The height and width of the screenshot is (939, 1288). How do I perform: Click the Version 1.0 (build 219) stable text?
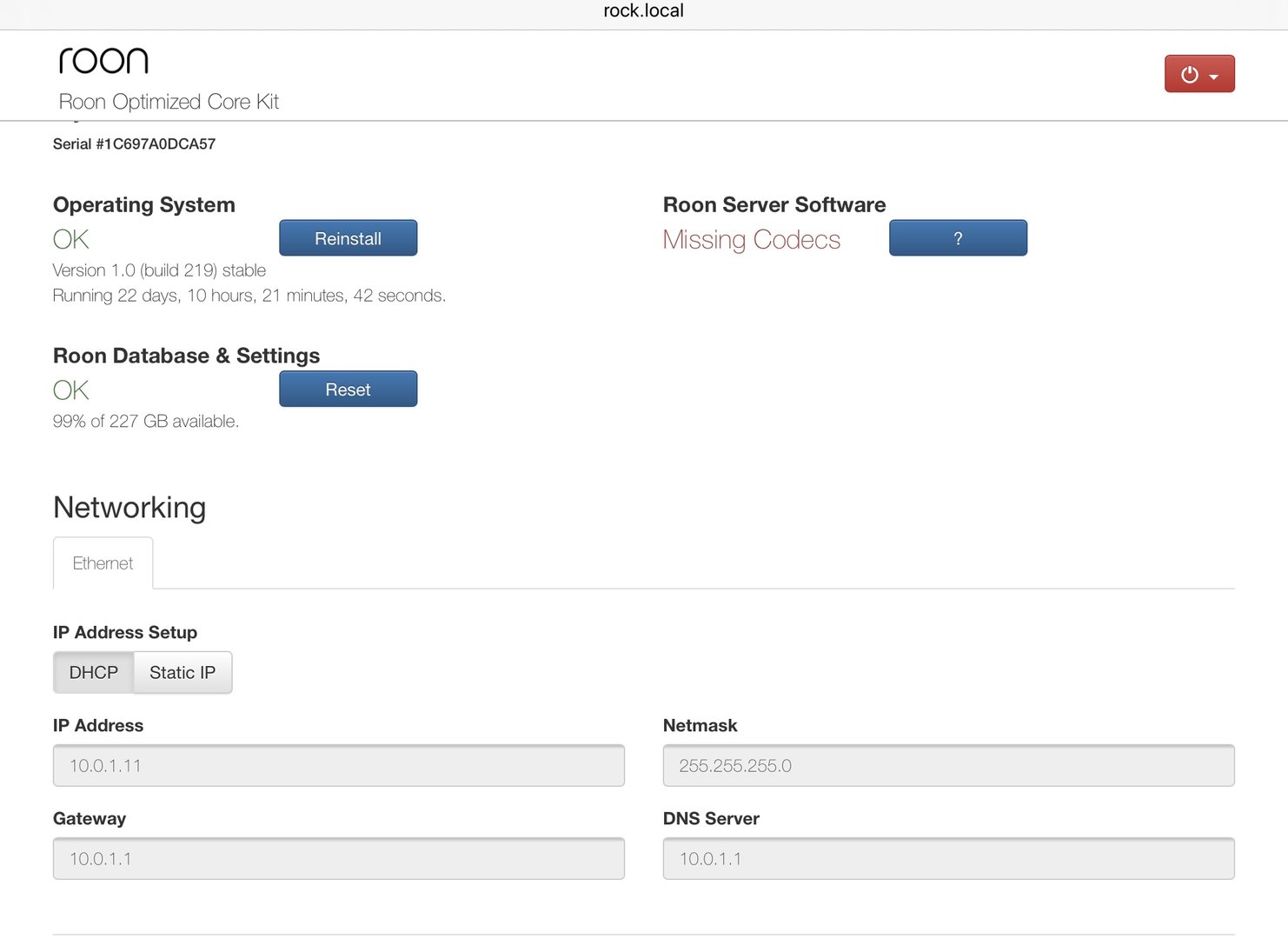159,270
